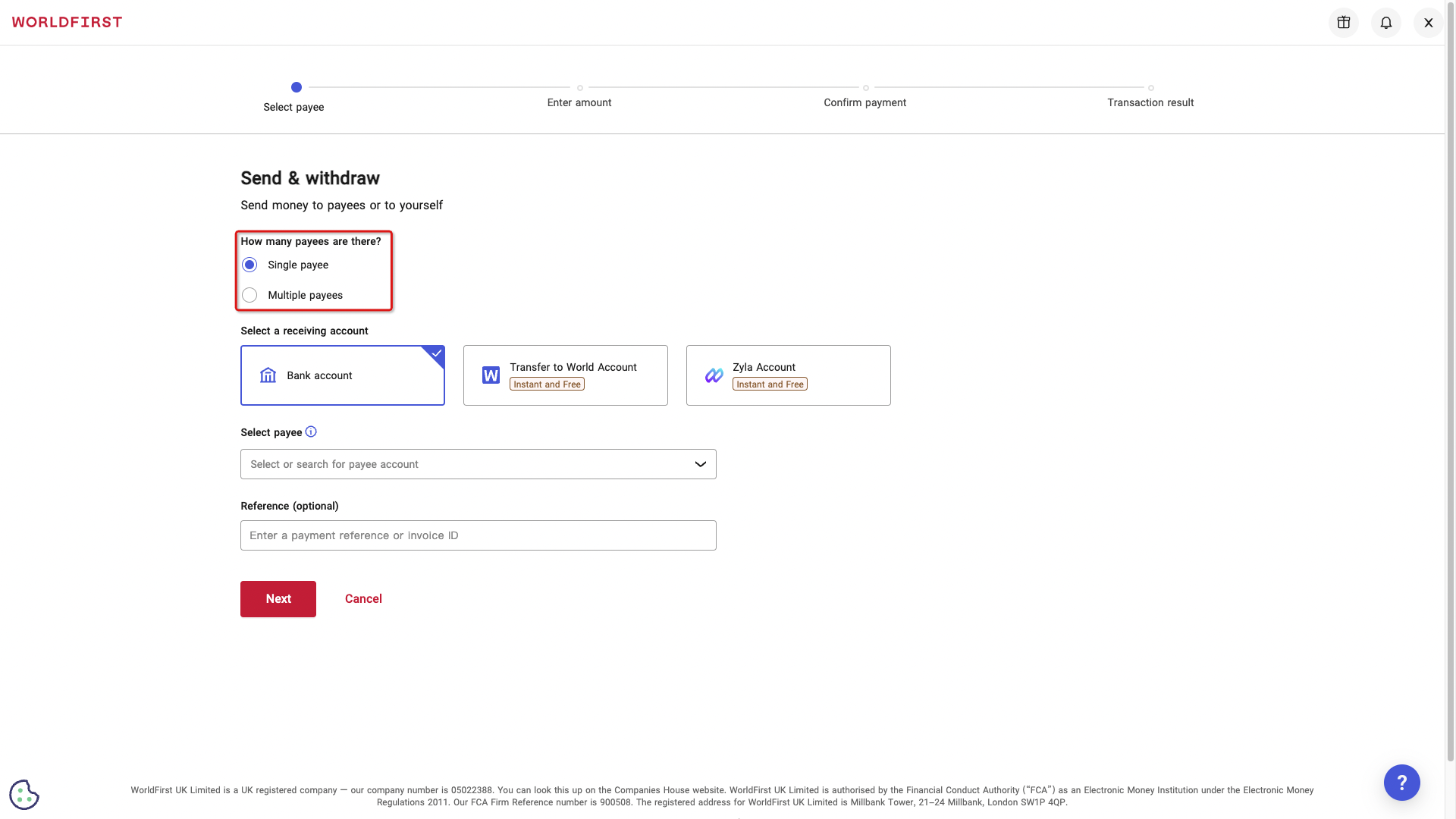The image size is (1456, 819).
Task: Select the Single payee radio button
Action: (249, 265)
